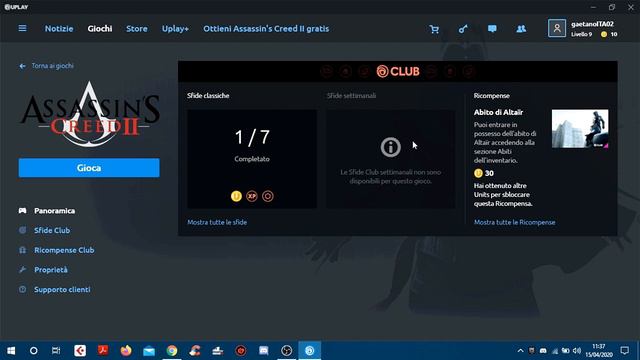This screenshot has width=640, height=360.
Task: Open OBS Studio from taskbar
Action: [287, 351]
